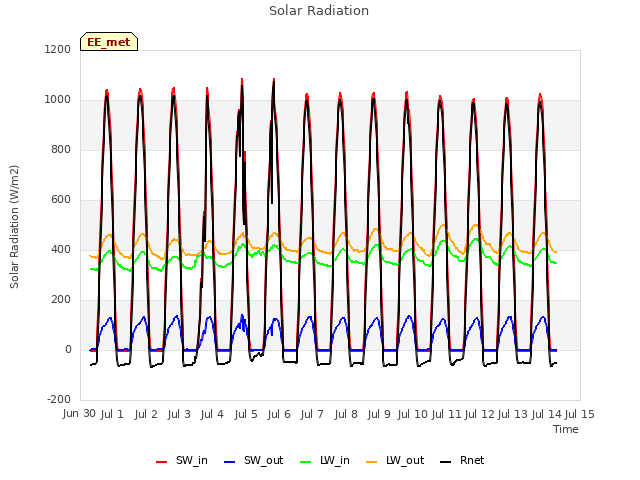Click the red SW_in legend swatch
The width and height of the screenshot is (640, 480).
click(x=162, y=462)
